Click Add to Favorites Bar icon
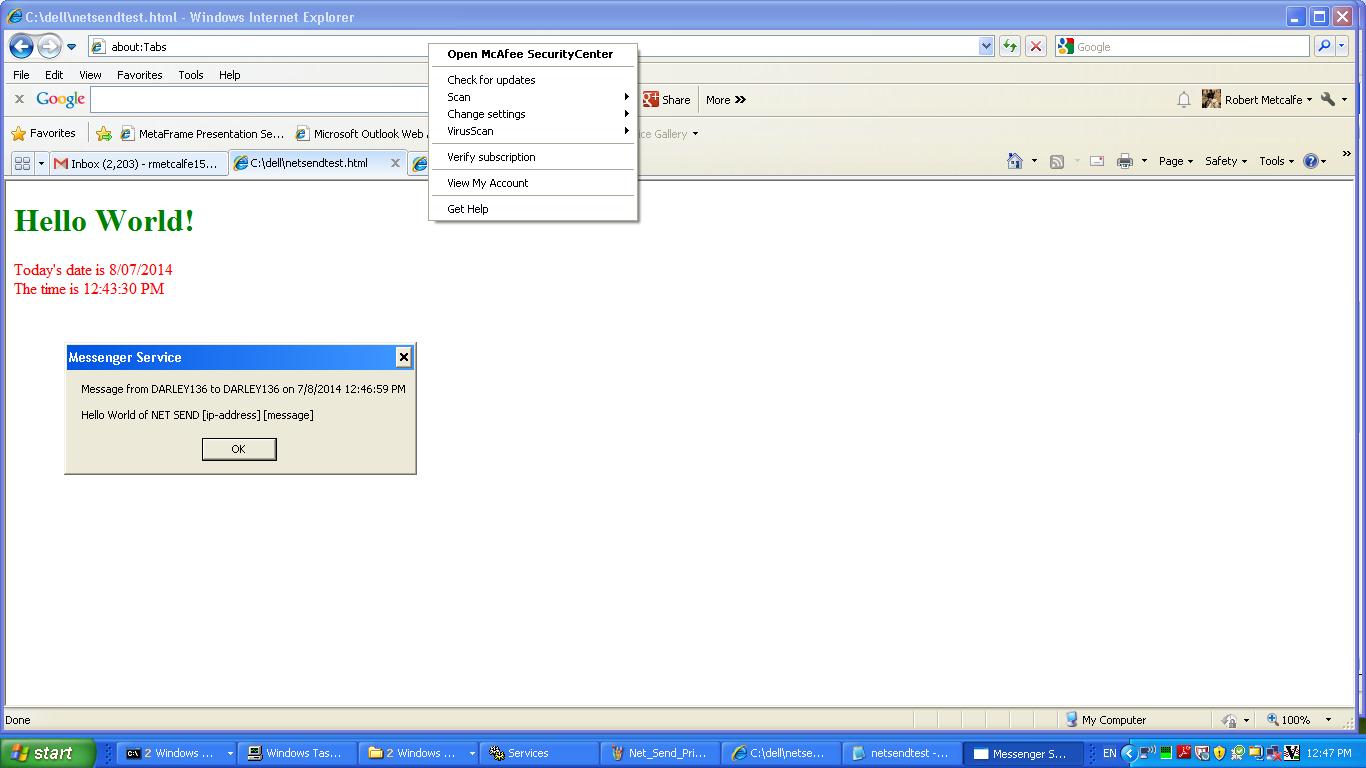This screenshot has width=1366, height=768. 104,134
